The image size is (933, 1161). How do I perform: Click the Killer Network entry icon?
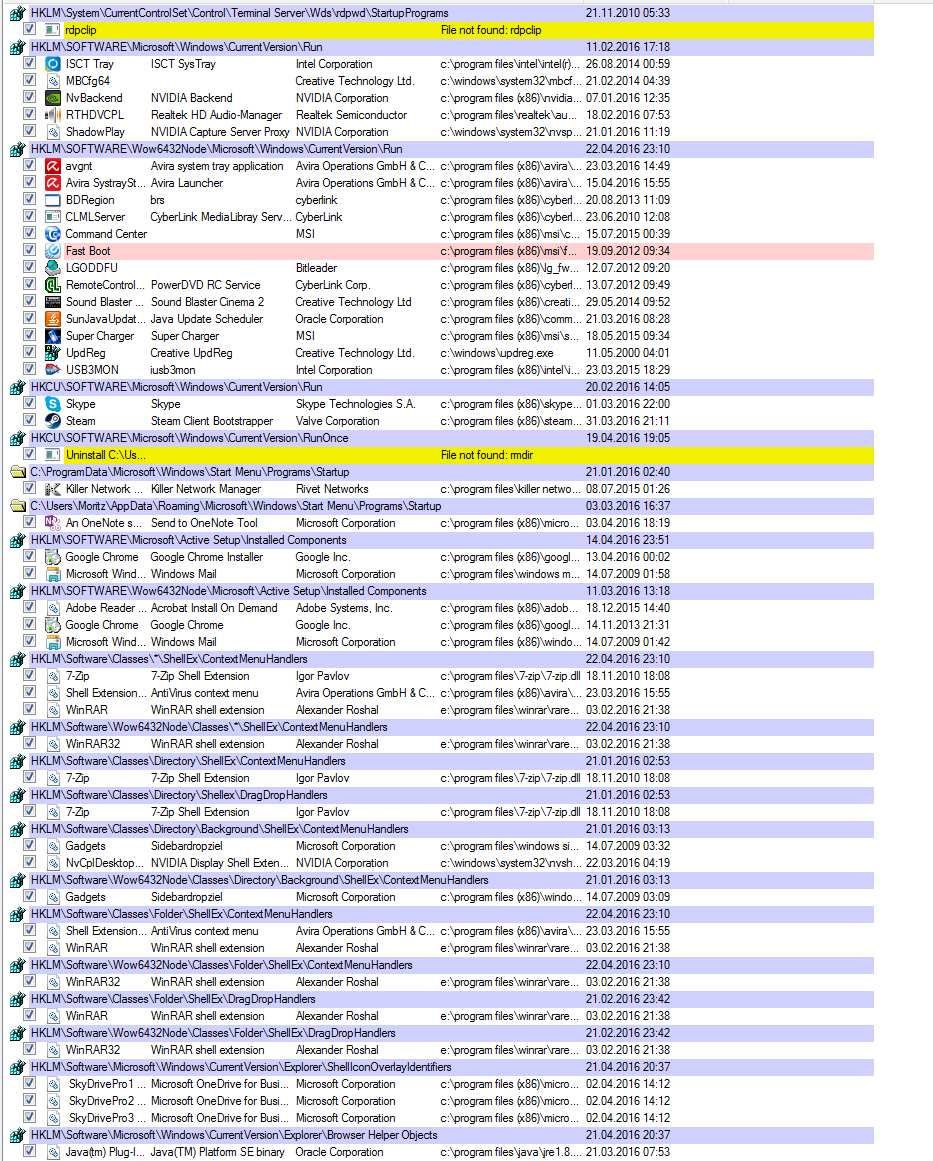coord(53,489)
